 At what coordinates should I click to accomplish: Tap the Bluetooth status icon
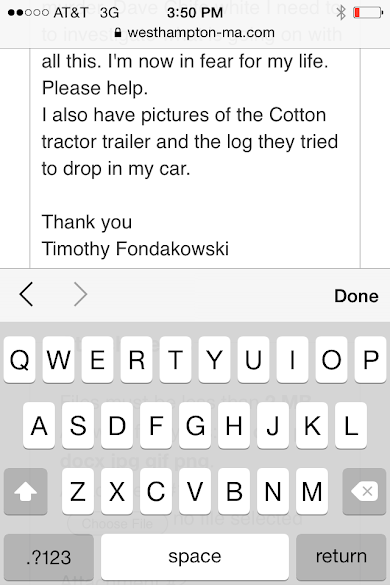tap(341, 13)
